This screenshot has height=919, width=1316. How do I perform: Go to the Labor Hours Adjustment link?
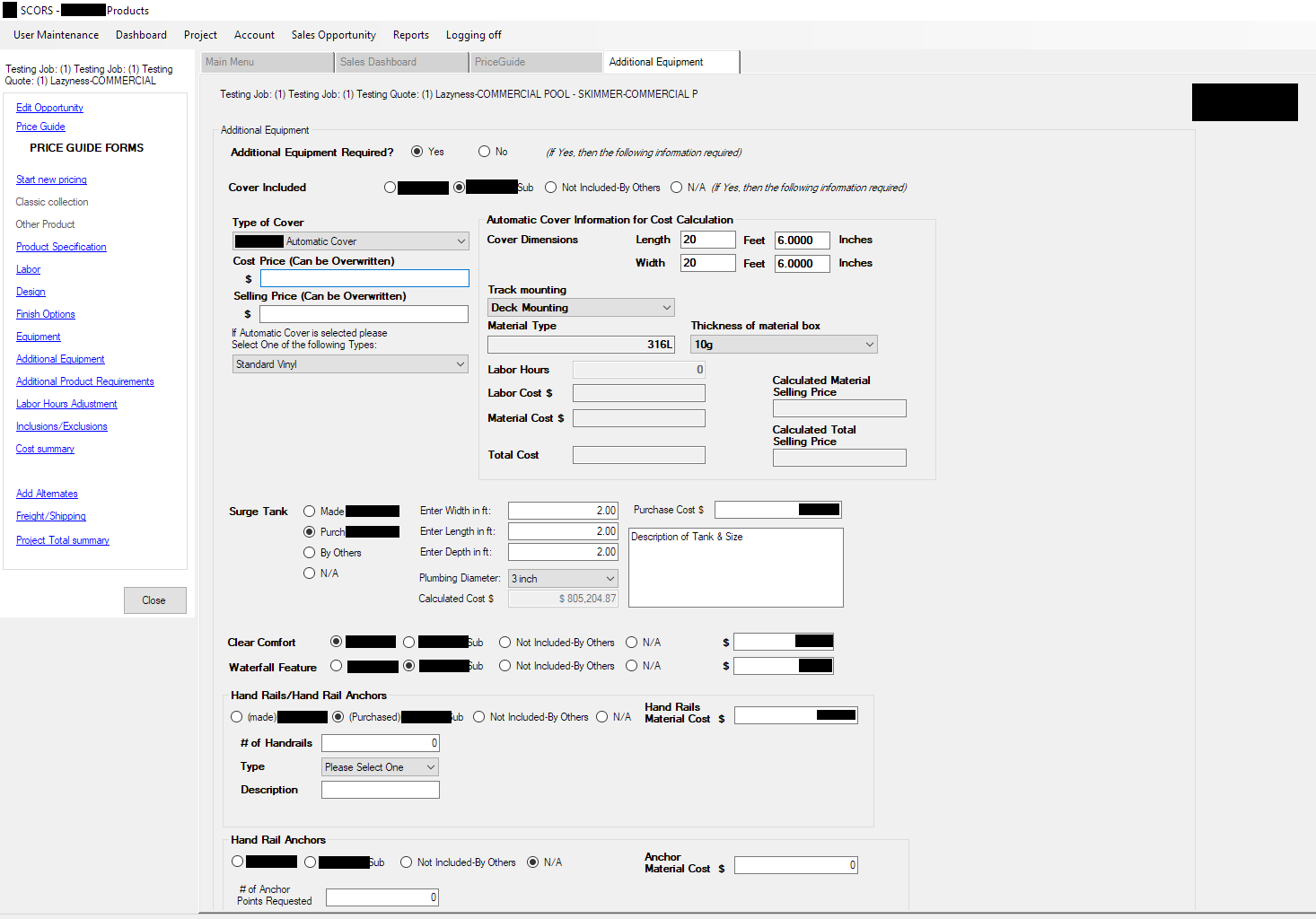(x=66, y=404)
